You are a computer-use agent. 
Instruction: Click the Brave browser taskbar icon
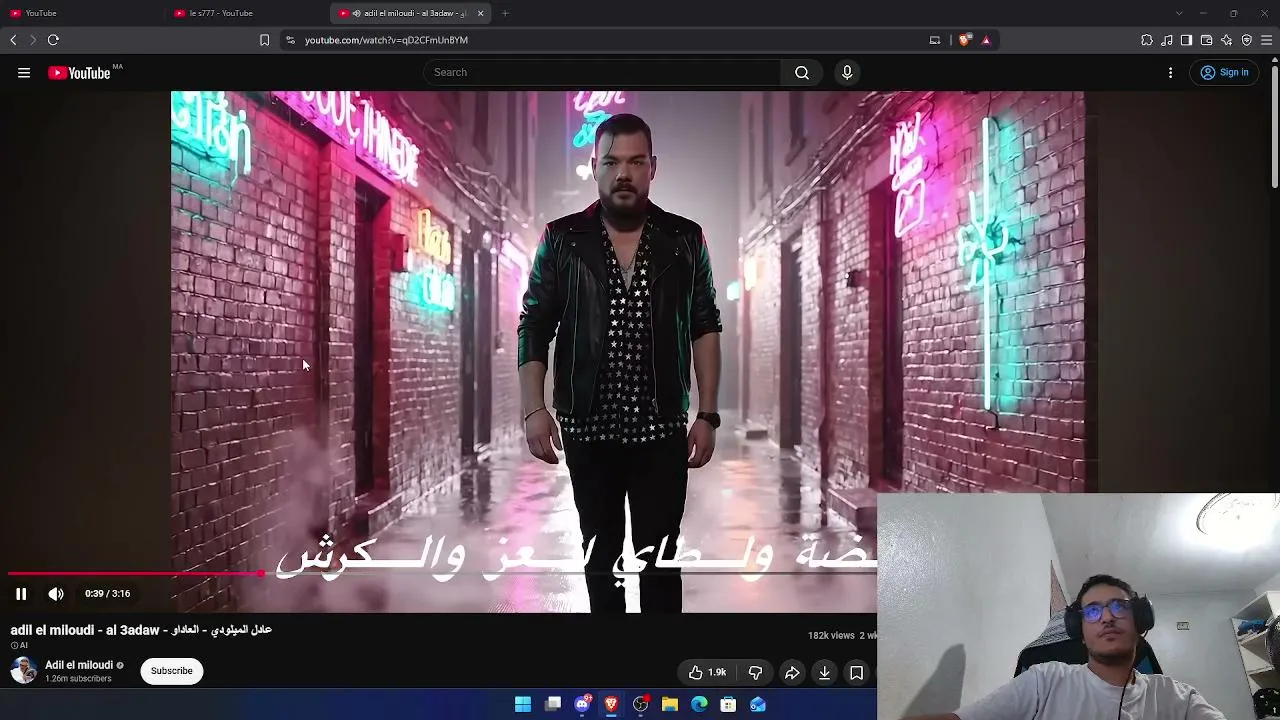coord(611,705)
